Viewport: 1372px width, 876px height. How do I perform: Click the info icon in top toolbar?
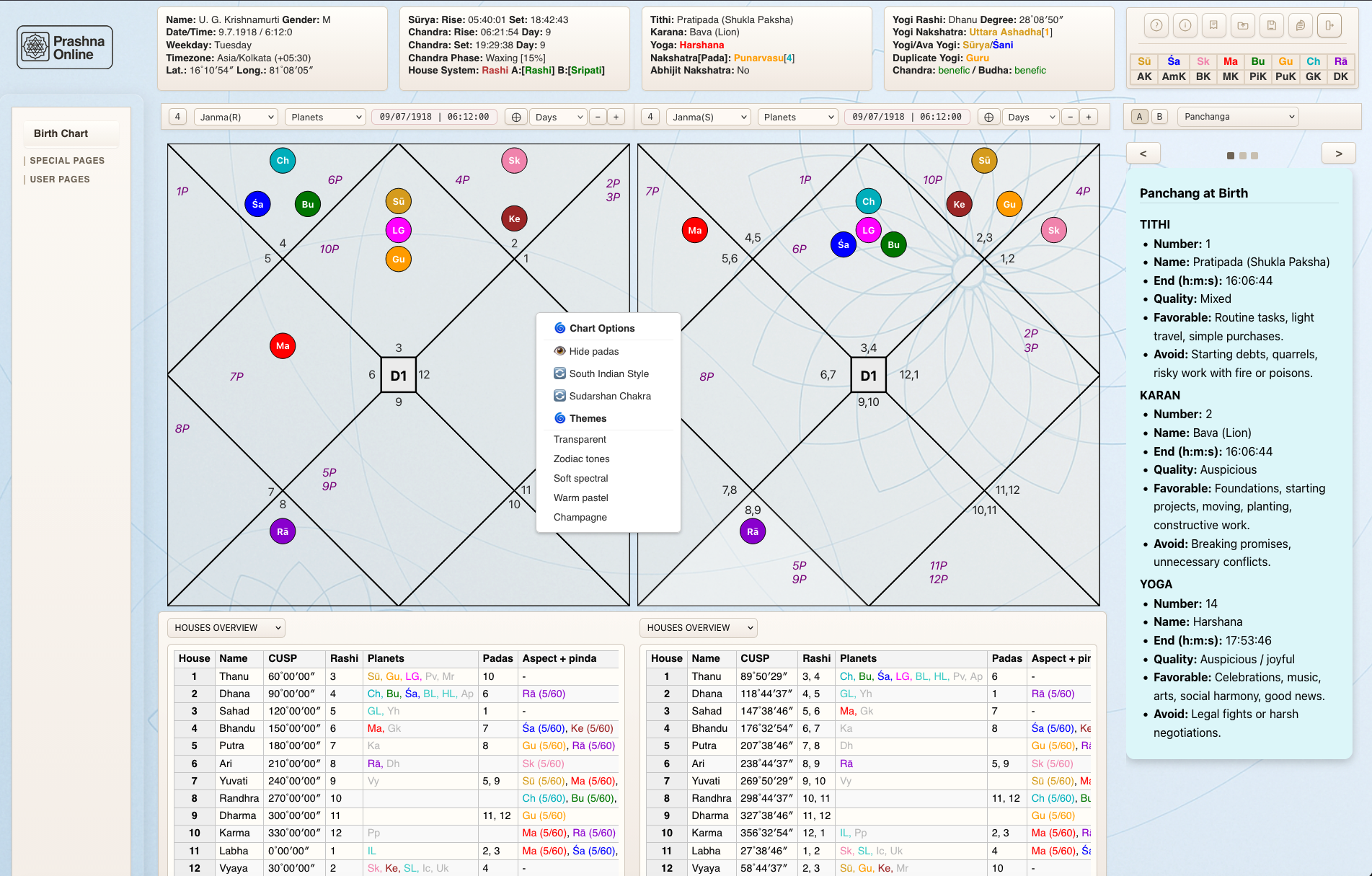(x=1185, y=26)
